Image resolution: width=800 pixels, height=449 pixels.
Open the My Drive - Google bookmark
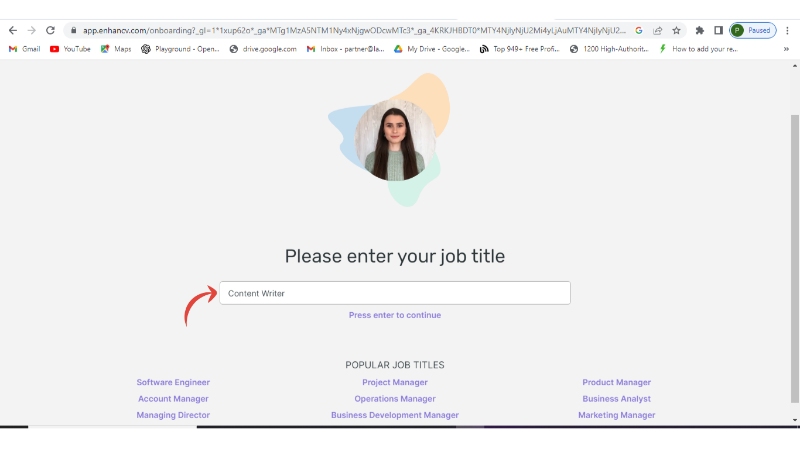point(432,49)
